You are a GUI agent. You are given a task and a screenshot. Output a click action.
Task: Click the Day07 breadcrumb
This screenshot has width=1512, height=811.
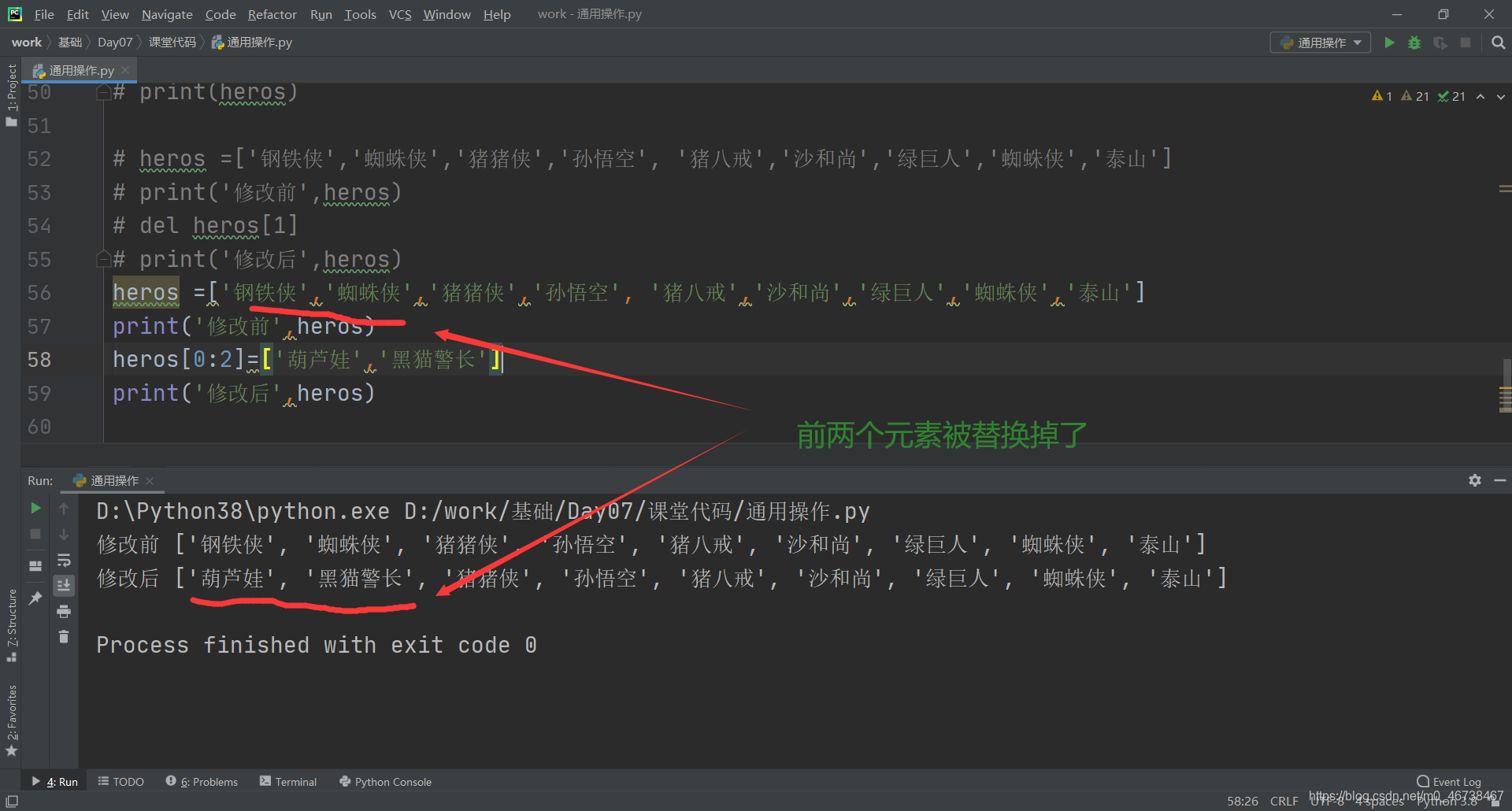tap(115, 43)
